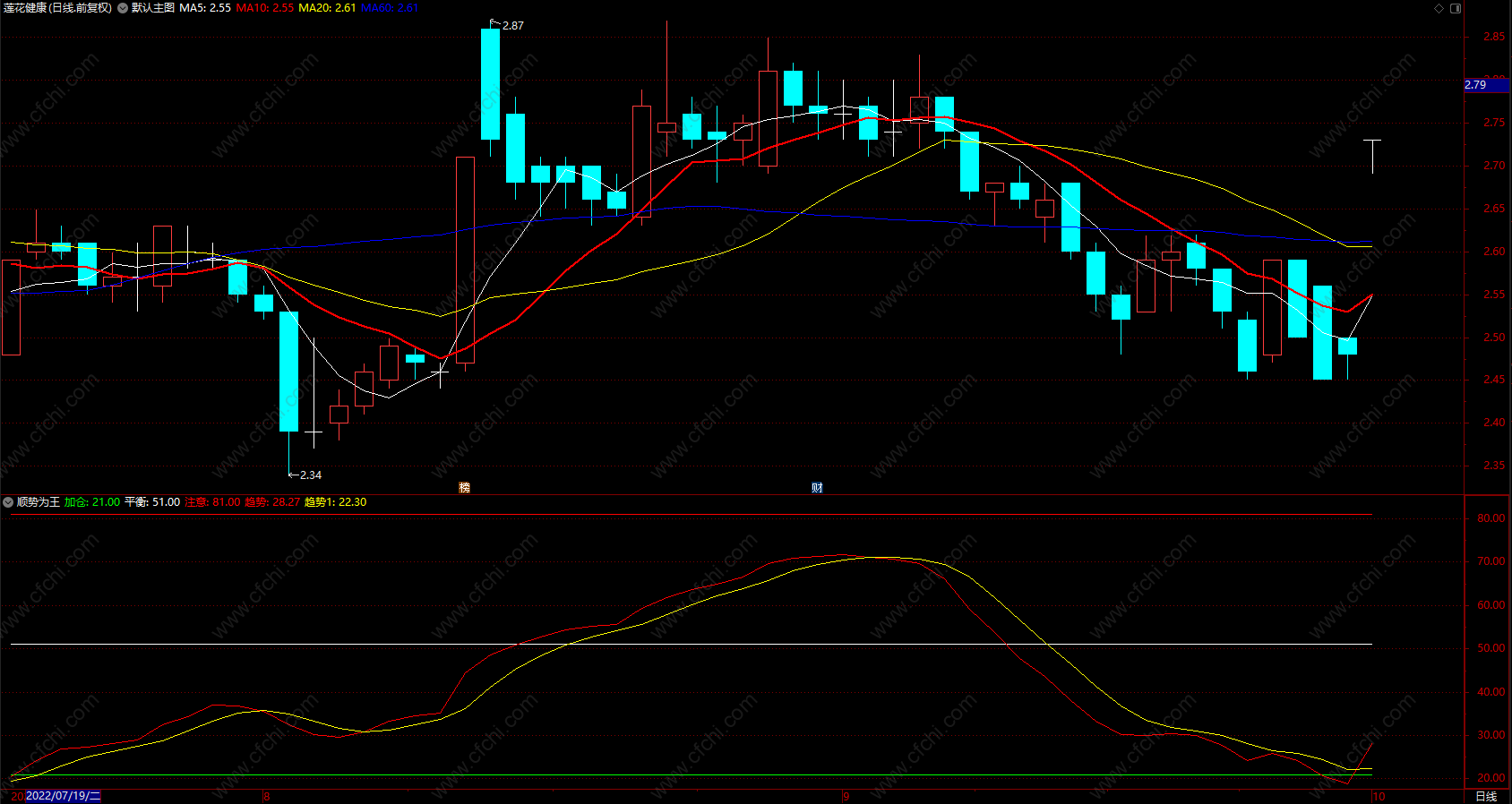Toggle the side panel icon at top right

[1456, 8]
